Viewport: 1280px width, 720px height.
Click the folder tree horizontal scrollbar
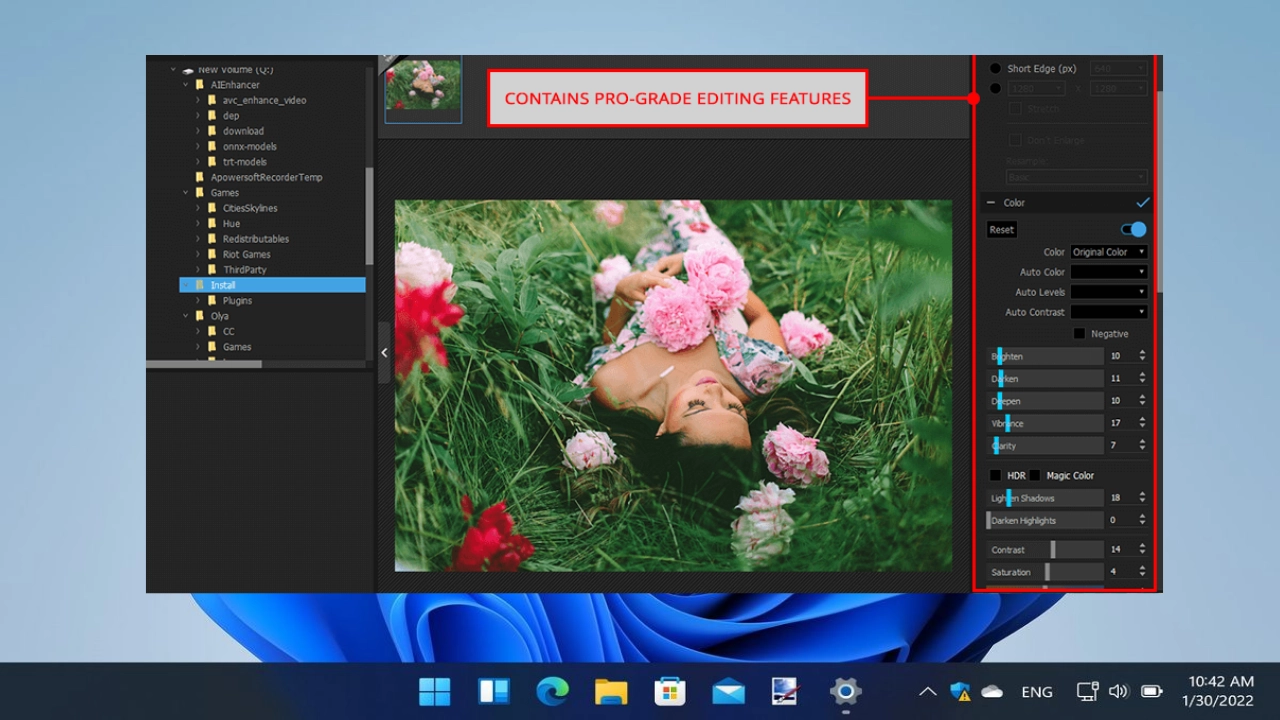click(x=204, y=364)
